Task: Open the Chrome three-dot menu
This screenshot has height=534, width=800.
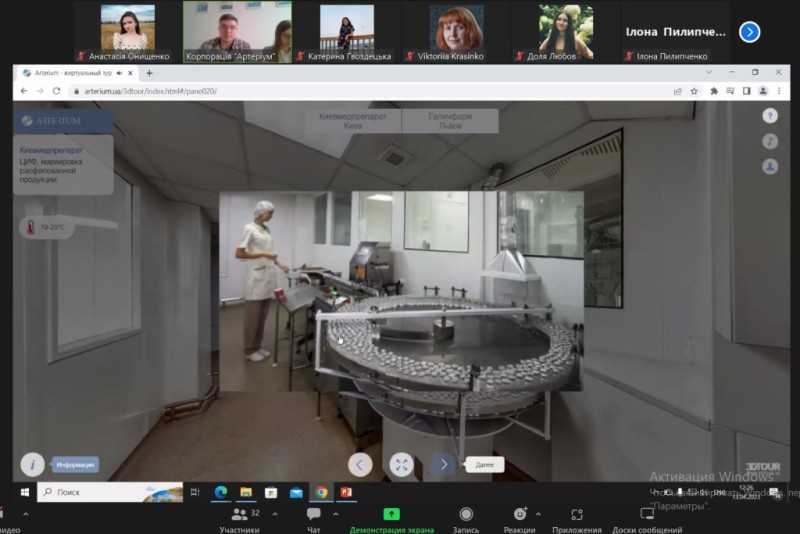Action: (x=779, y=91)
